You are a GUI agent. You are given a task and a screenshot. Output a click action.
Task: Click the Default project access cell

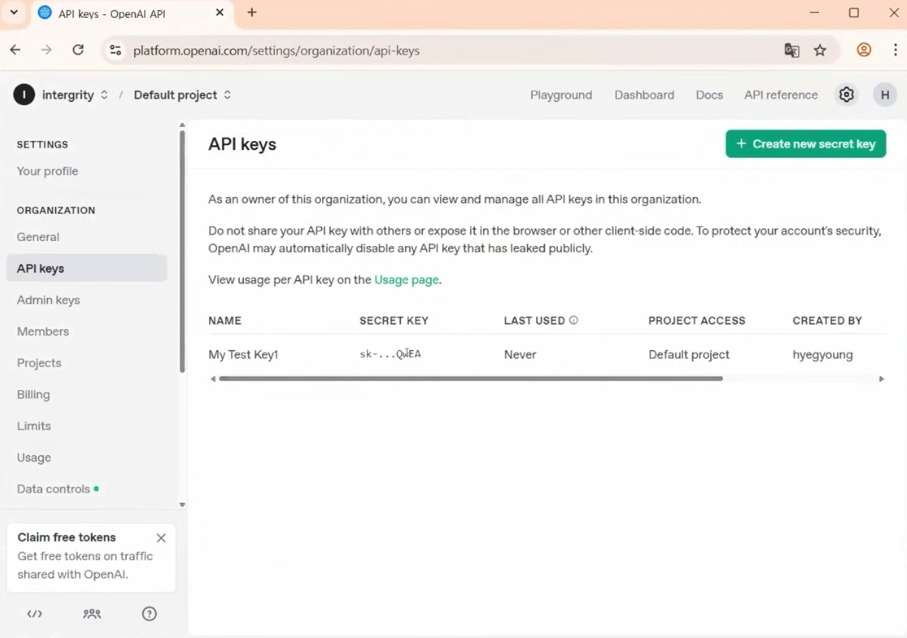click(x=688, y=355)
